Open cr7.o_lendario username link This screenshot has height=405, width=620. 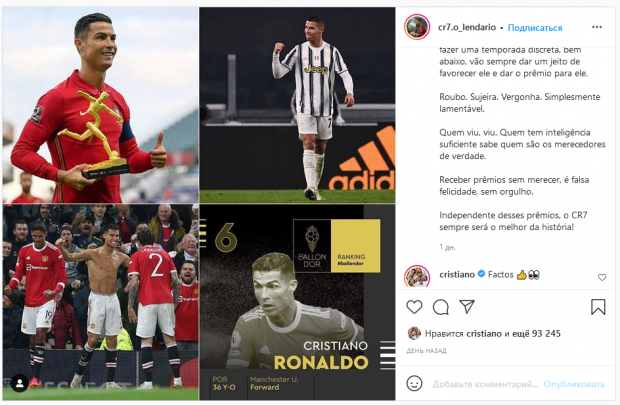tap(467, 27)
